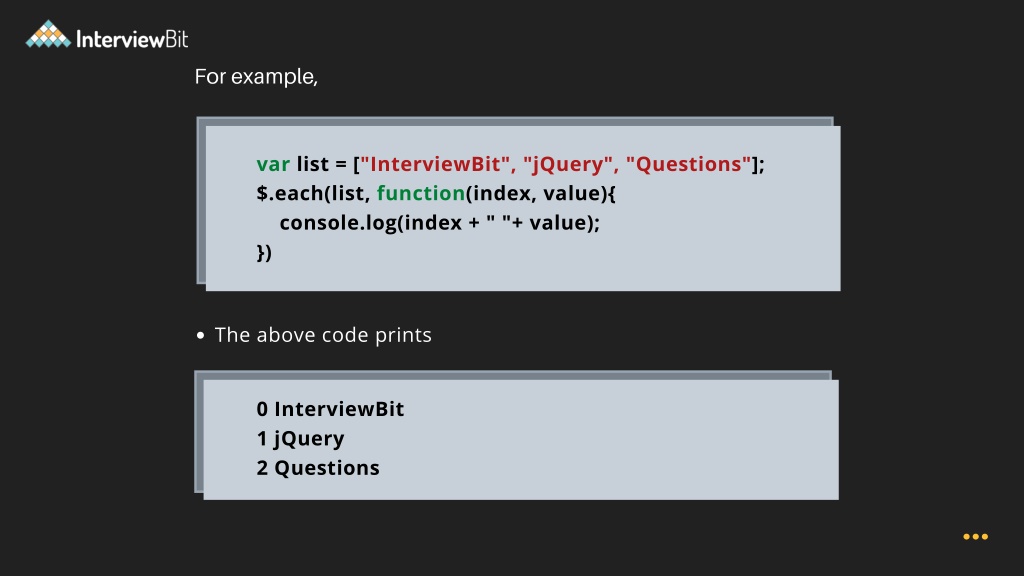This screenshot has width=1024, height=576.
Task: Click the InterviewBit pyramid logo icon
Action: pos(48,34)
